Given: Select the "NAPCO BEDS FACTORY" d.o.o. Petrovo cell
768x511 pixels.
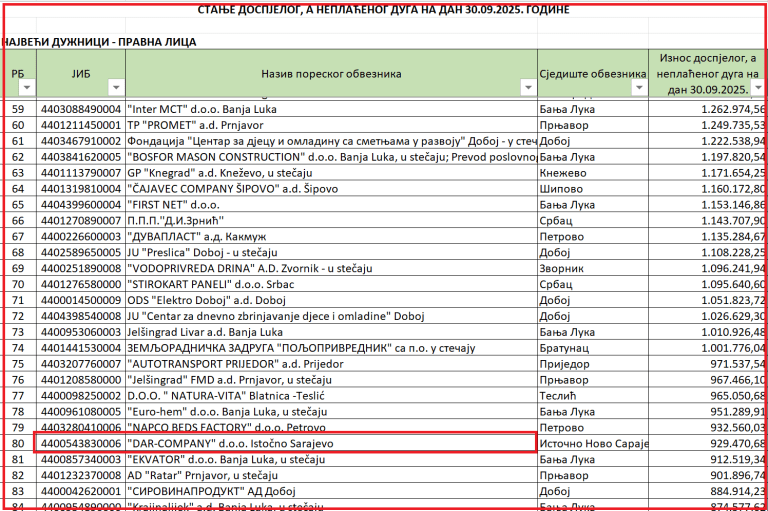Looking at the screenshot, I should (330, 426).
